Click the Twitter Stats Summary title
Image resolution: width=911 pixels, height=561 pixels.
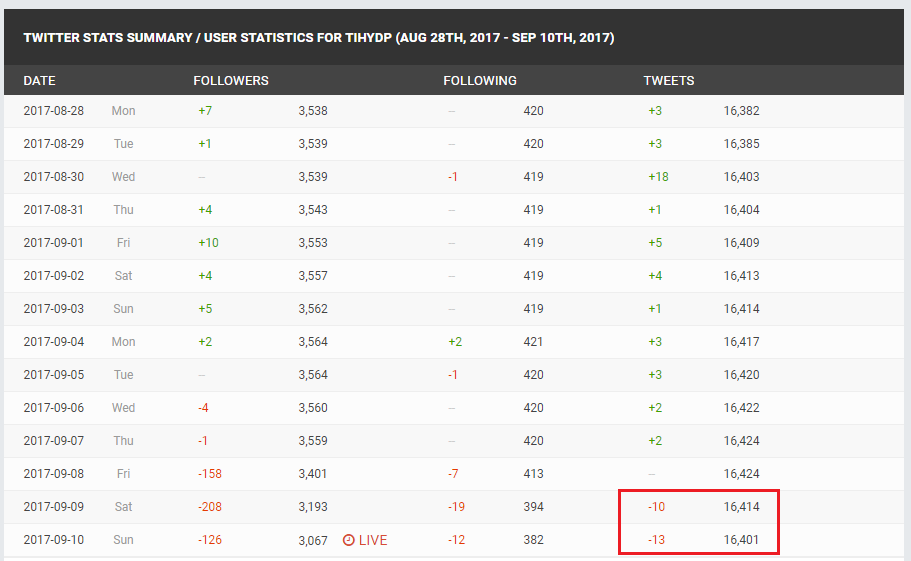[318, 38]
